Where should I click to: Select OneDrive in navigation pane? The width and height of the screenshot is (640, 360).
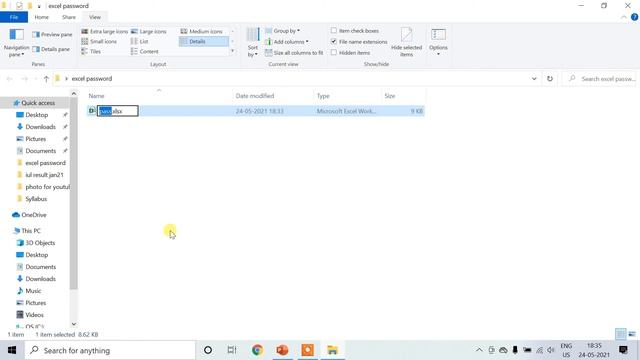(x=33, y=215)
